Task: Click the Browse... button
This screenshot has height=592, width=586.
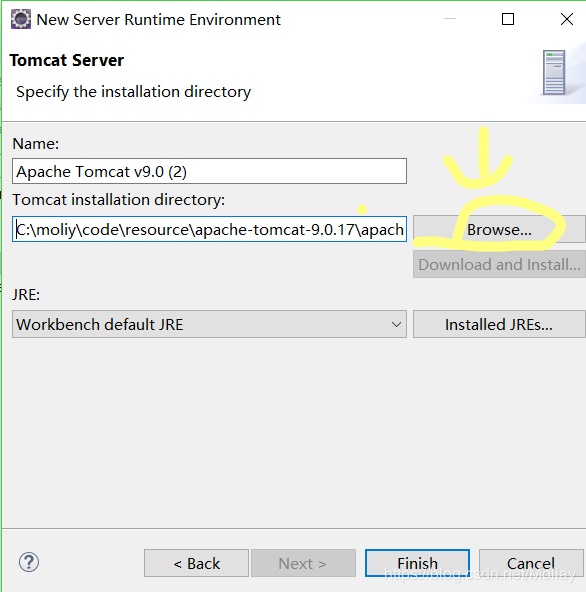Action: pos(499,229)
